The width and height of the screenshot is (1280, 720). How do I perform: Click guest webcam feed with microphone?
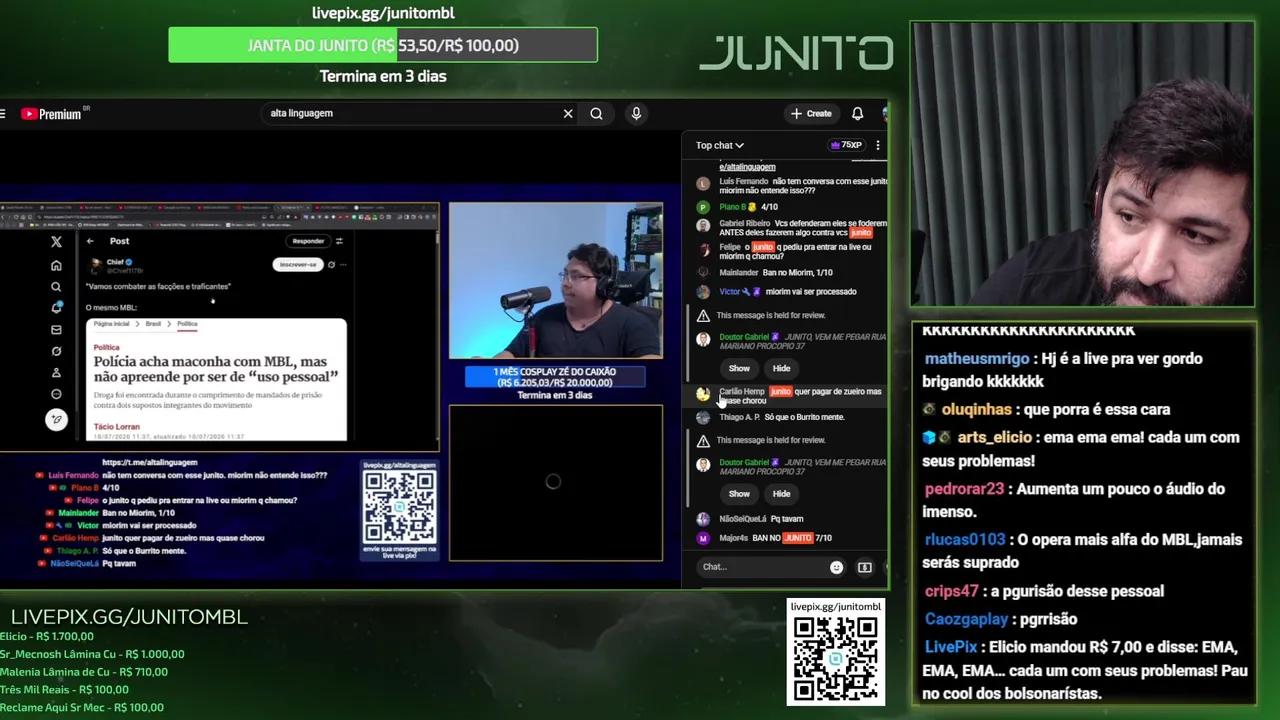point(555,281)
